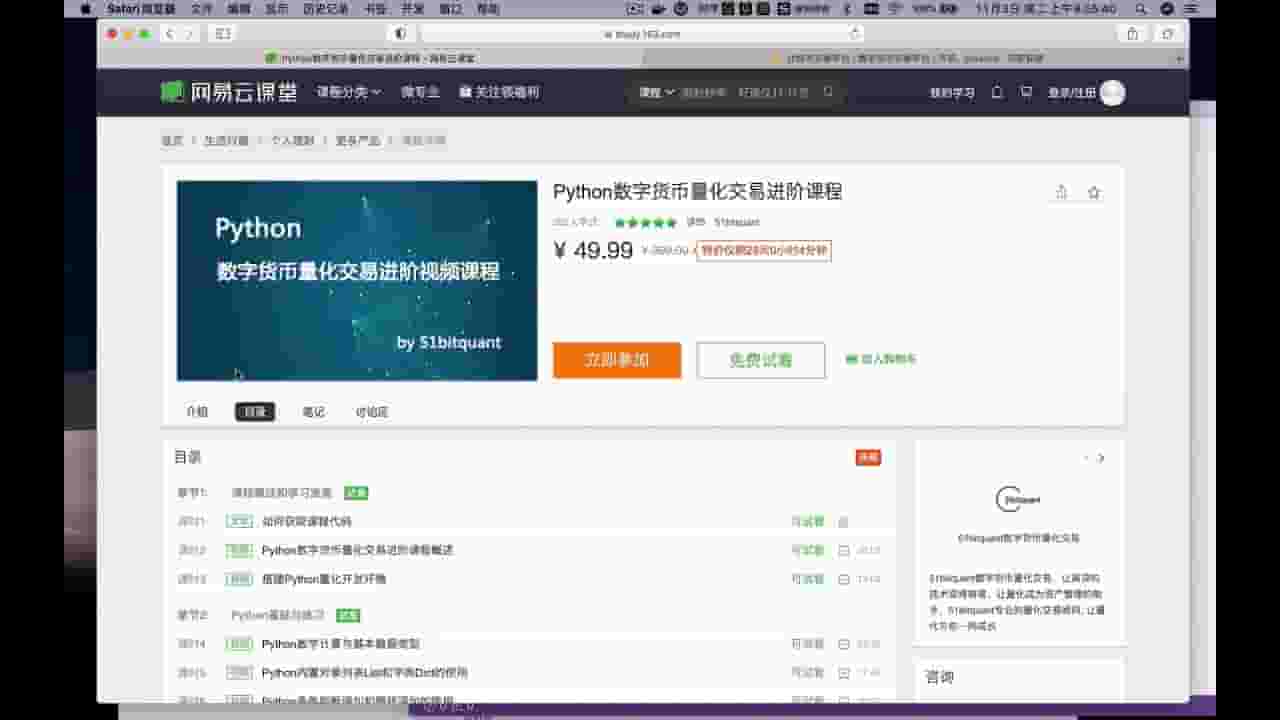Viewport: 1280px width, 720px height.
Task: Click the 51bitquant instructor name under the logo
Action: (1019, 538)
